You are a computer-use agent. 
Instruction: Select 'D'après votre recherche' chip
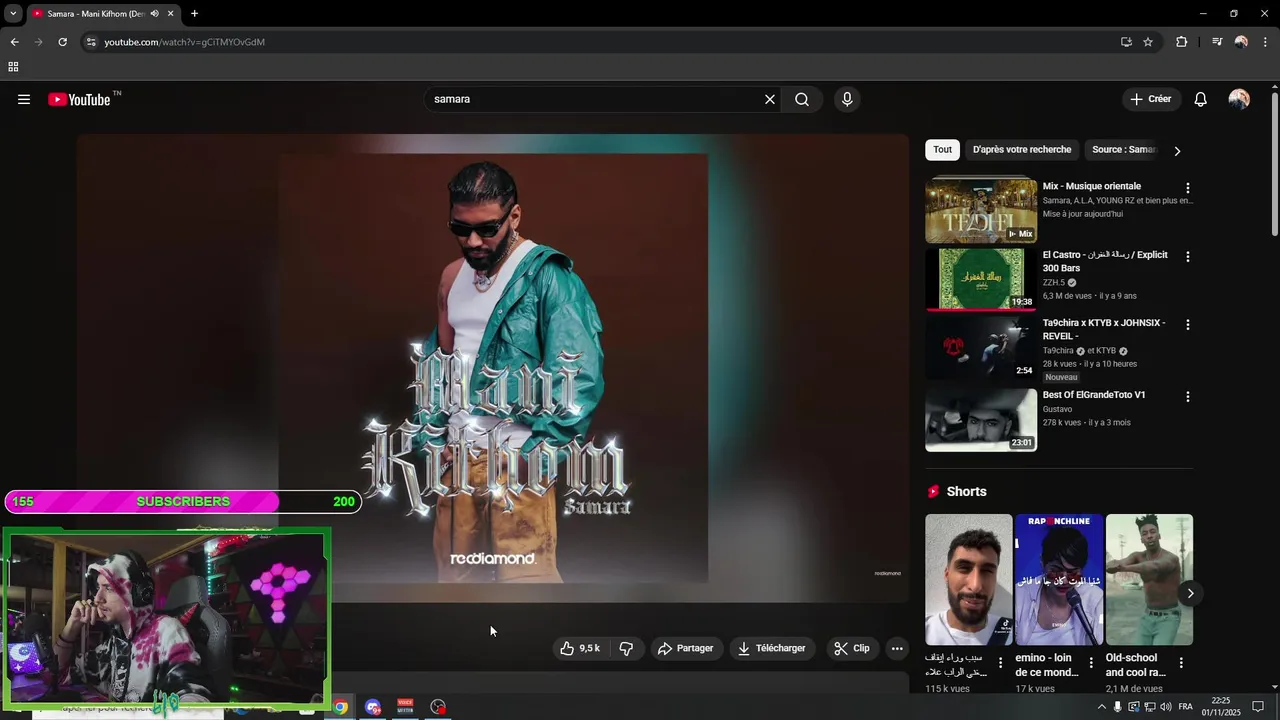(1022, 150)
